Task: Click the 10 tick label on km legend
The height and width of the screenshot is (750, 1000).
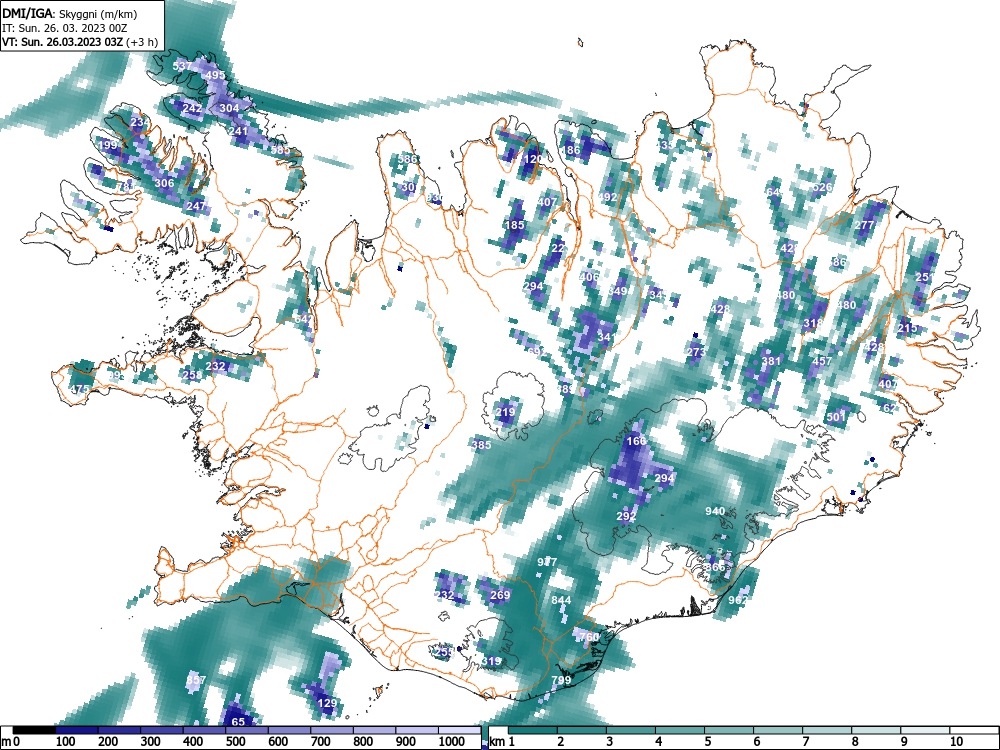Action: point(955,742)
